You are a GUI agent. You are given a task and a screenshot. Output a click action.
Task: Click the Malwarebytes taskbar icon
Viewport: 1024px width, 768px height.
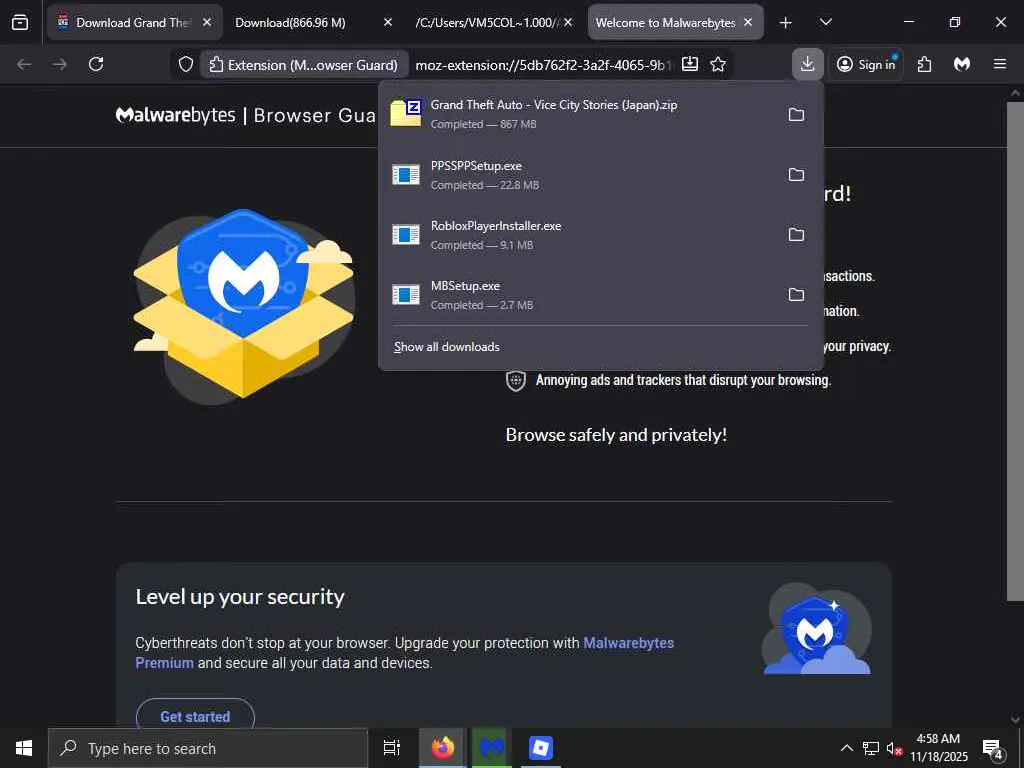pos(492,748)
